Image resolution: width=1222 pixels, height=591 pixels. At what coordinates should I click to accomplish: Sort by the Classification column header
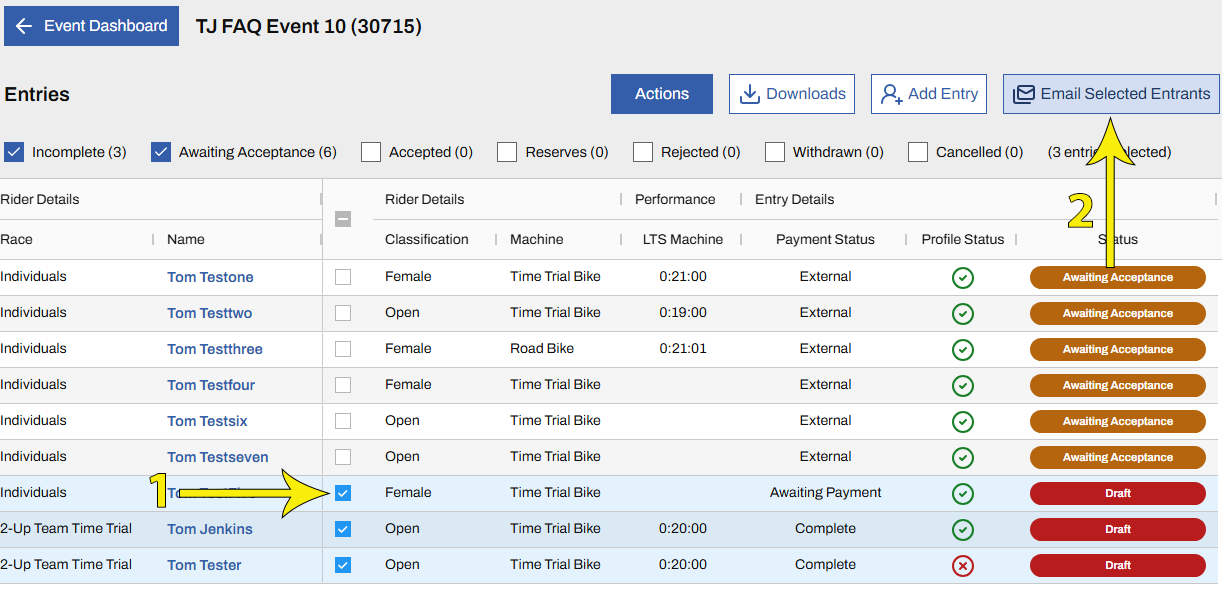tap(427, 239)
